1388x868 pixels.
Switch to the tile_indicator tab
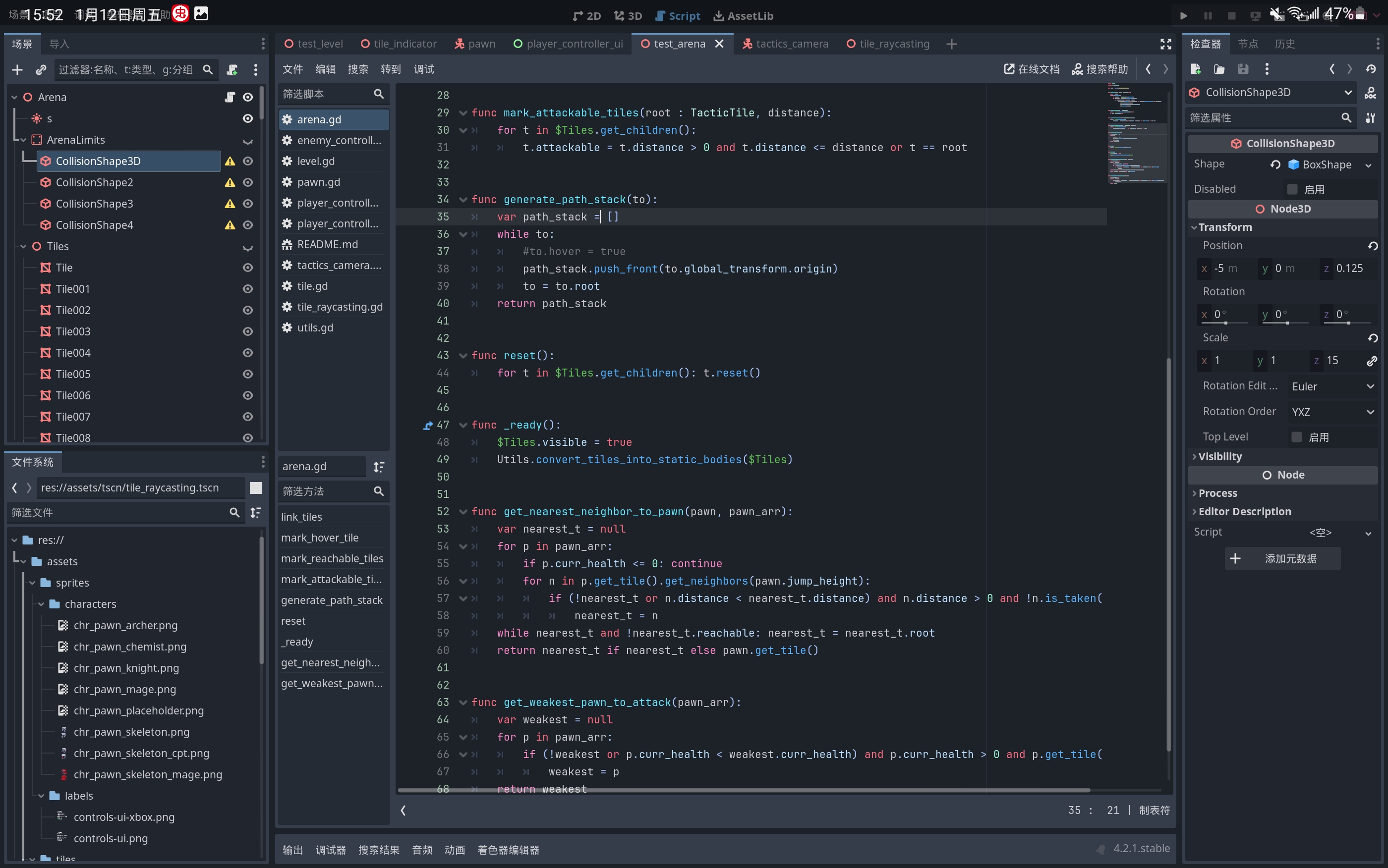(399, 44)
